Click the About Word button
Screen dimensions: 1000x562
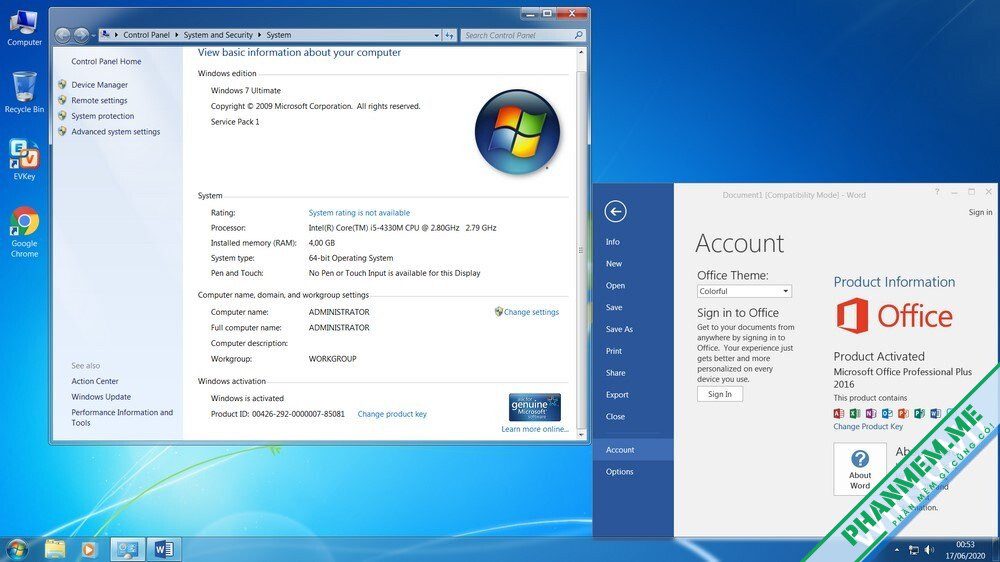860,469
